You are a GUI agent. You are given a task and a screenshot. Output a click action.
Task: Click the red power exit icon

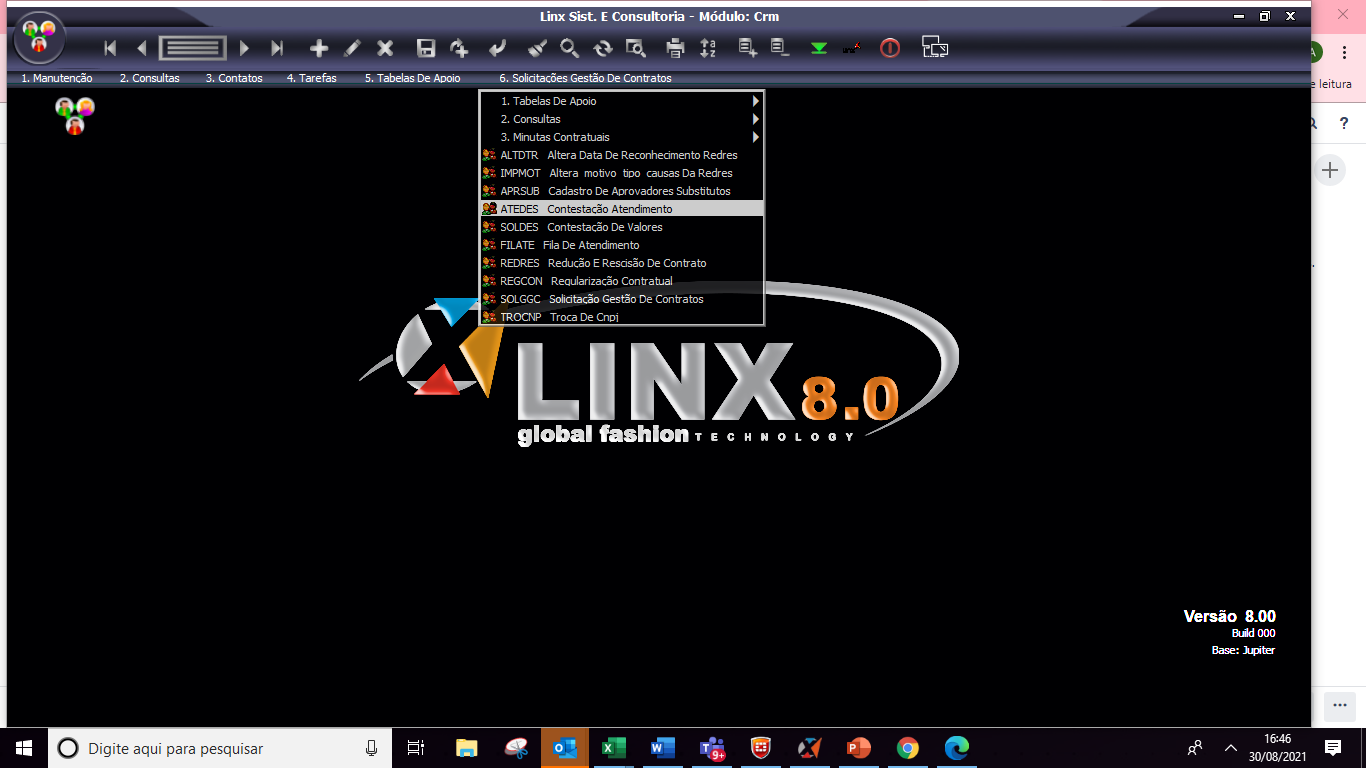point(890,48)
